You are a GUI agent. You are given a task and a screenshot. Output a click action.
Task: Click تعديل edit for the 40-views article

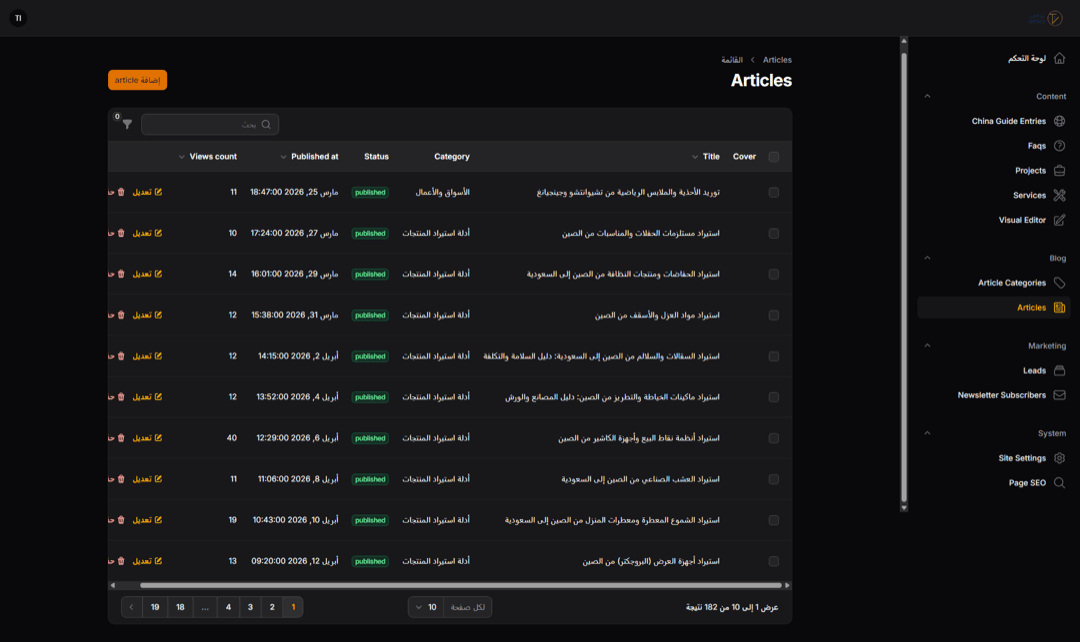coord(147,438)
